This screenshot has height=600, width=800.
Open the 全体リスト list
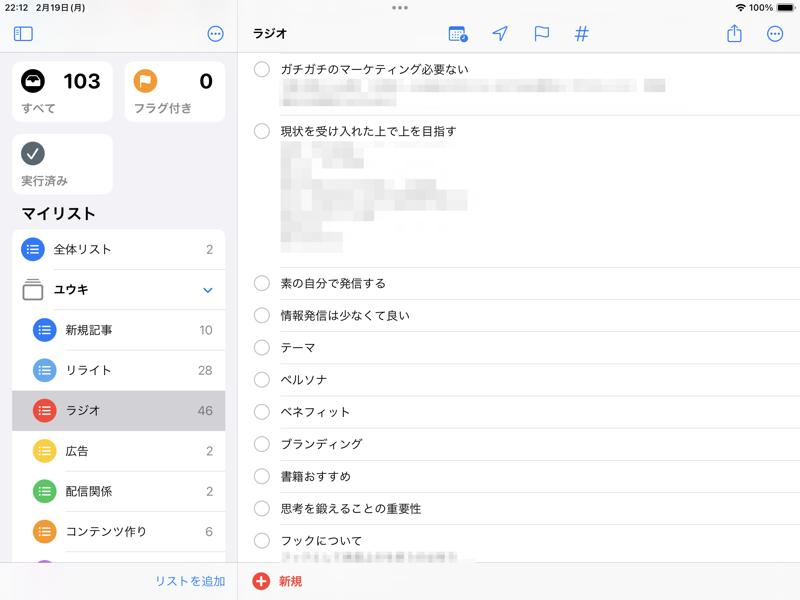[x=118, y=249]
